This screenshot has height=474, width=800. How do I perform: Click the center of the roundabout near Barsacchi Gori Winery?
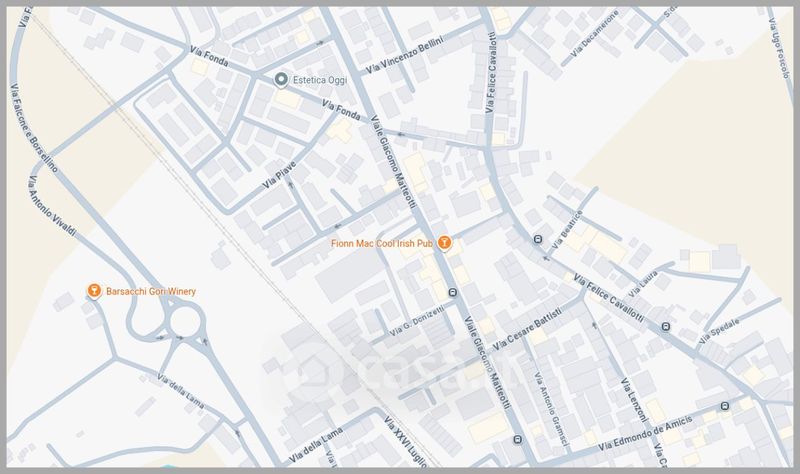185,321
